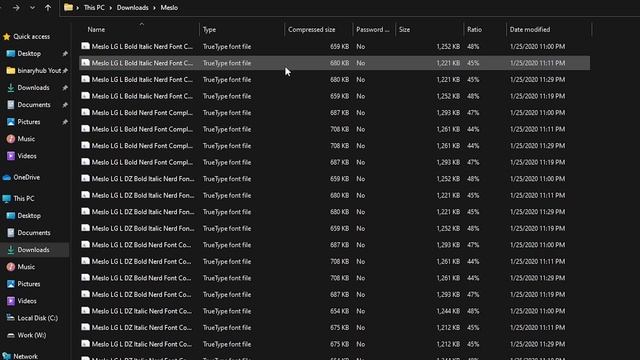Select Meslo LG L Bold Italic file dated 11:19 PM
640x360 pixels.
(334, 96)
